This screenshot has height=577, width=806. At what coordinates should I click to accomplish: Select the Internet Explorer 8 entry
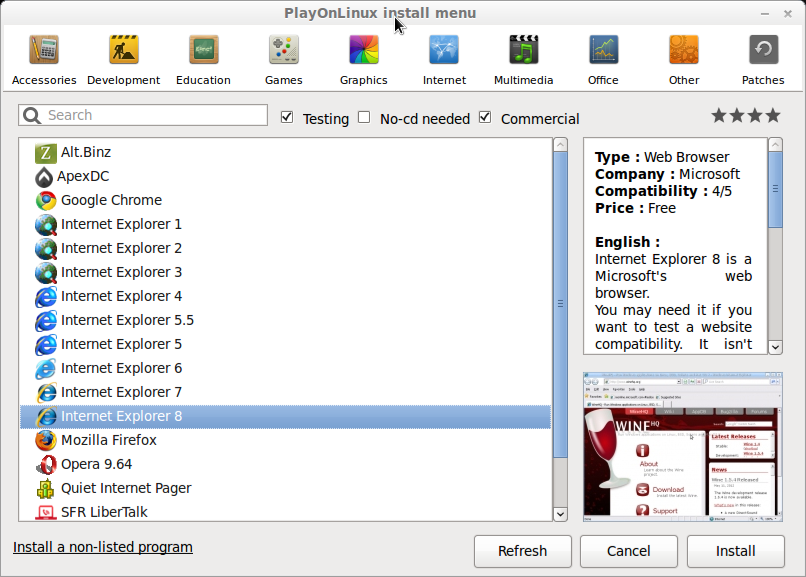click(x=285, y=416)
